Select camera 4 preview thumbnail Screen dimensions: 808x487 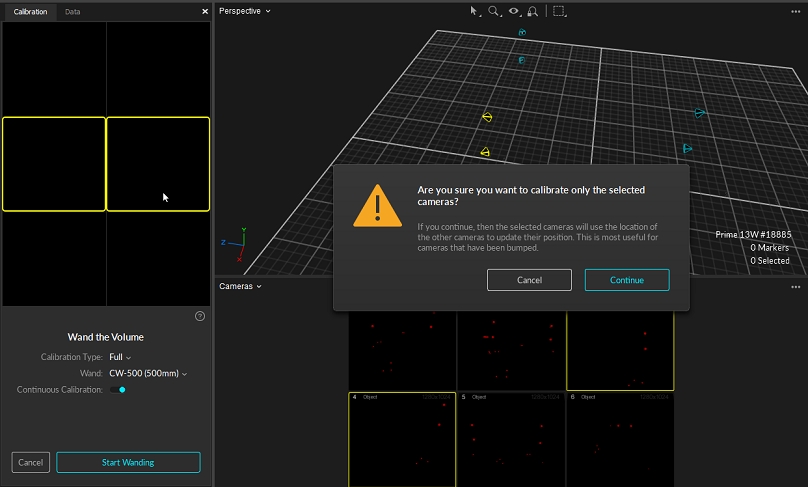point(401,438)
